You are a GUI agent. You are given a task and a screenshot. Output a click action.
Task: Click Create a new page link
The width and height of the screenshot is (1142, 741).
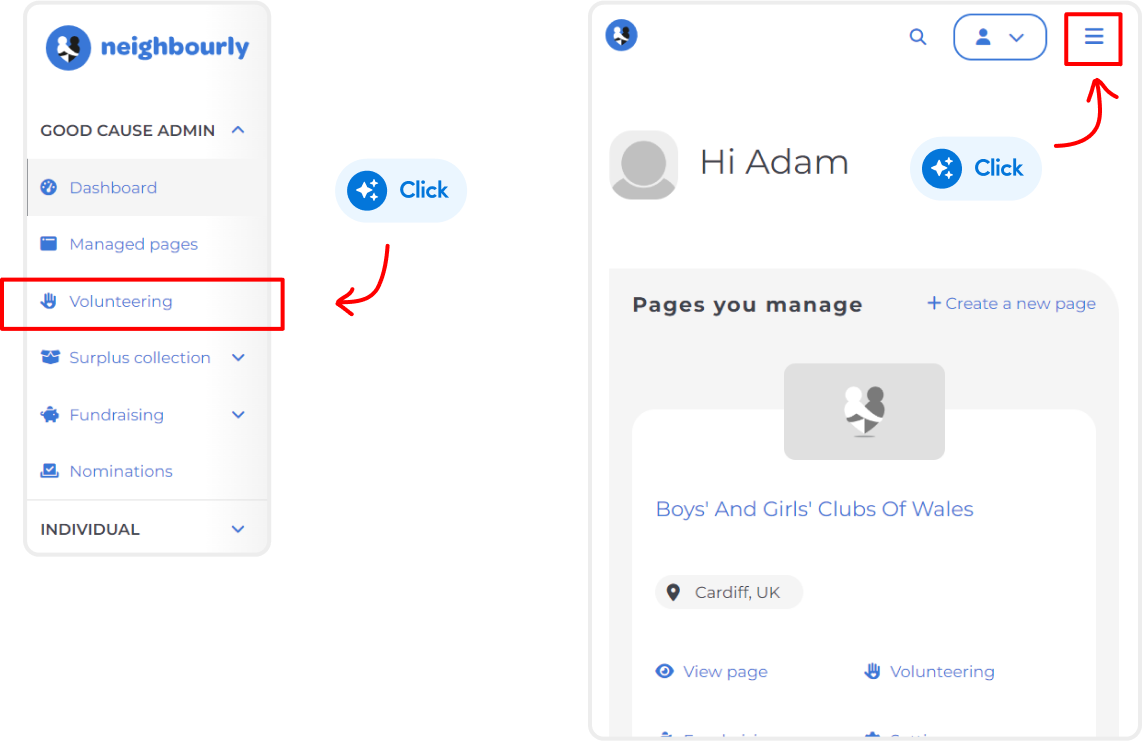(x=1011, y=303)
